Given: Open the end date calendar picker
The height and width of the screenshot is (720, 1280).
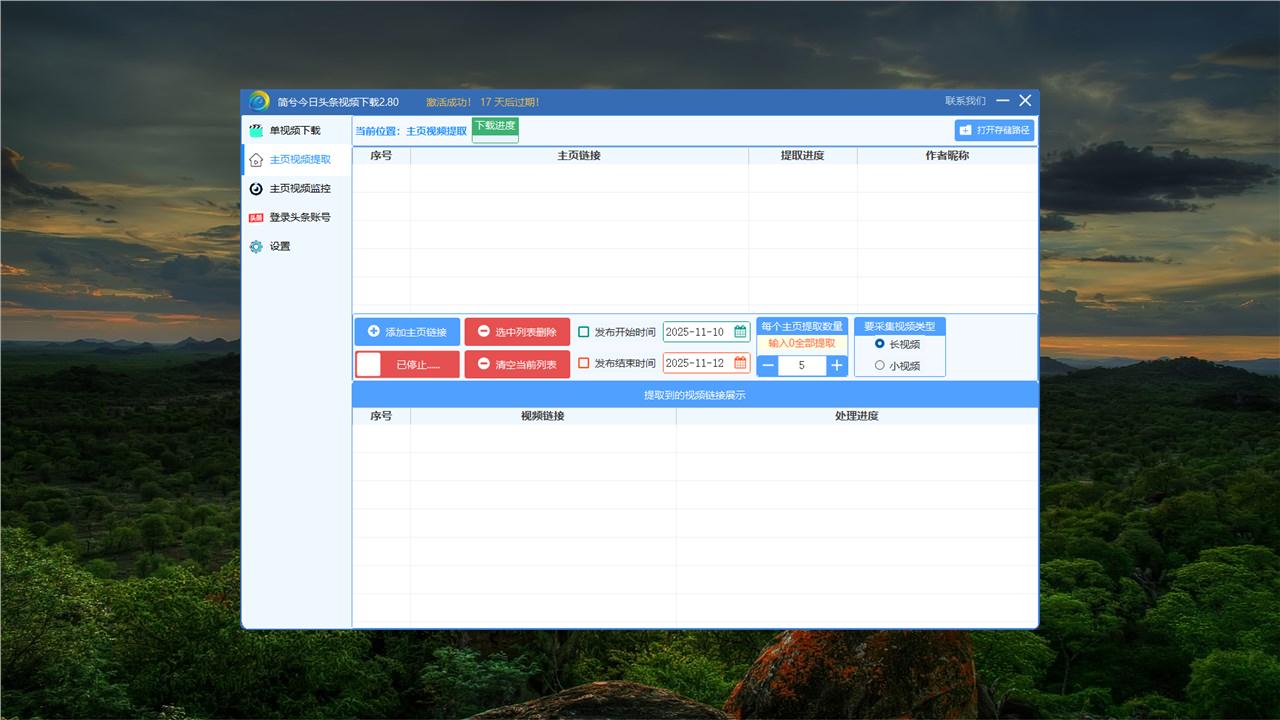Looking at the screenshot, I should 740,363.
